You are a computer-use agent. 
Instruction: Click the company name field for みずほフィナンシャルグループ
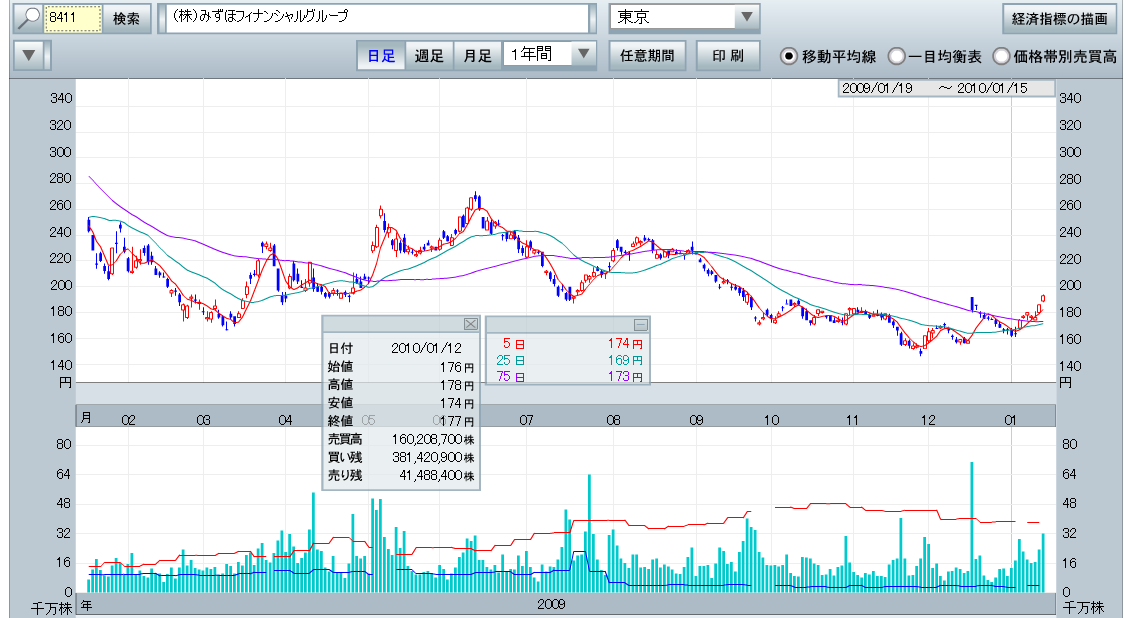tap(378, 19)
